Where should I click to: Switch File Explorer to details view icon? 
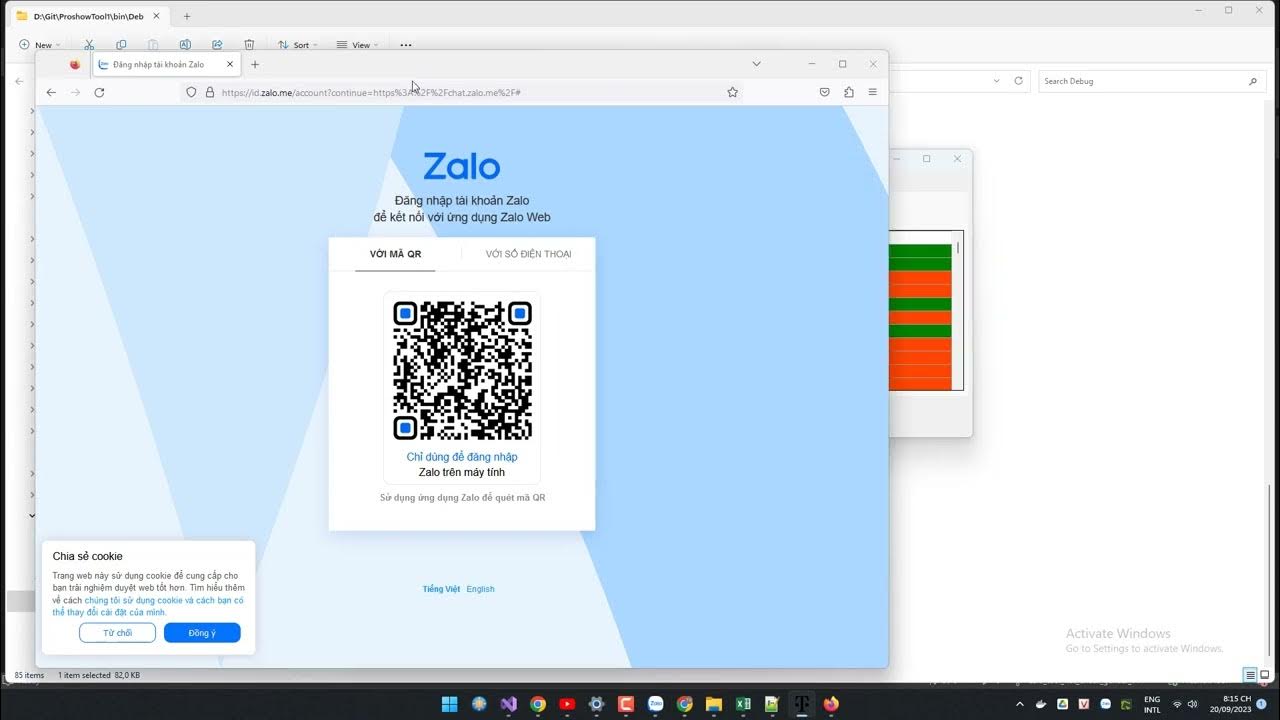coord(1250,675)
